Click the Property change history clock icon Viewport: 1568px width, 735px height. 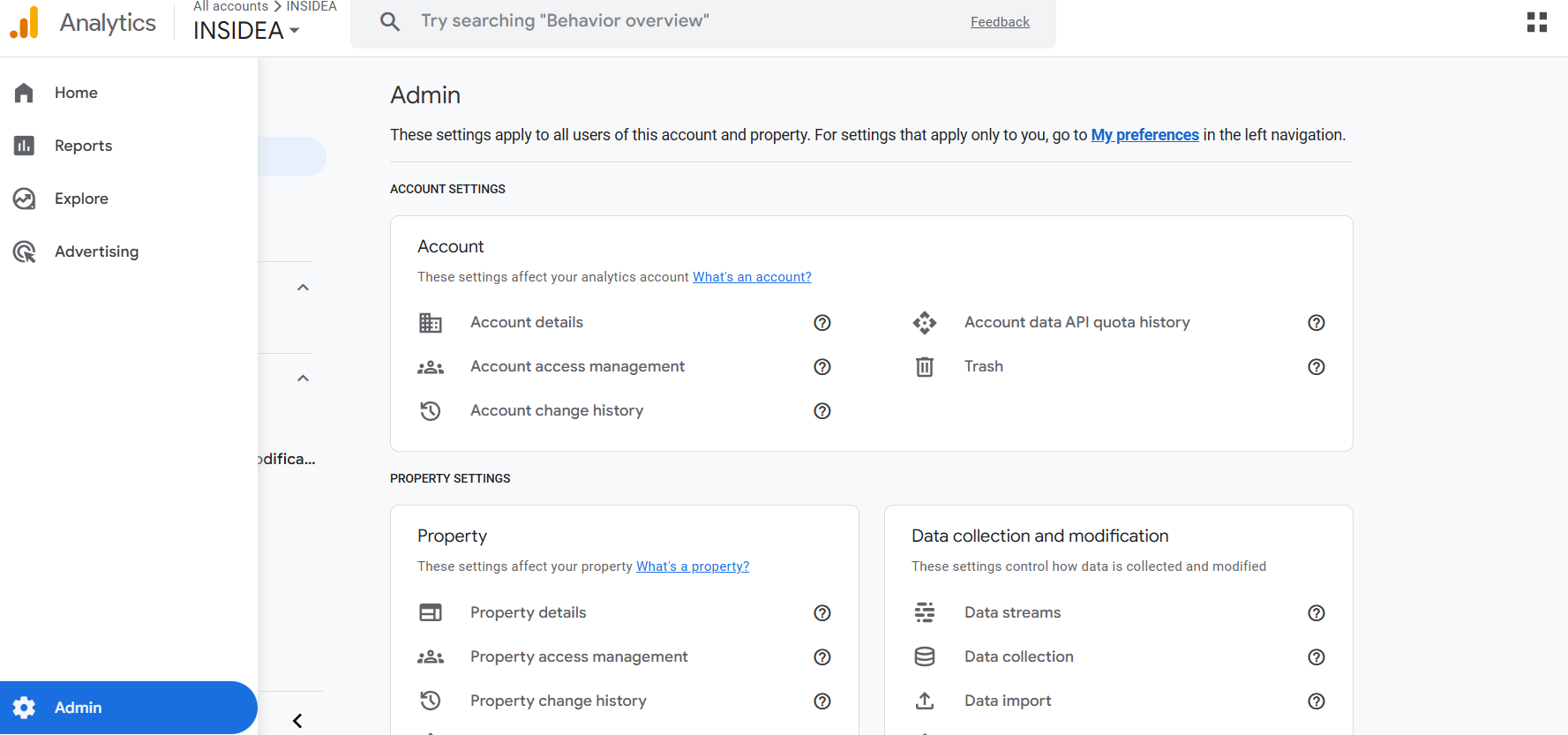click(431, 701)
